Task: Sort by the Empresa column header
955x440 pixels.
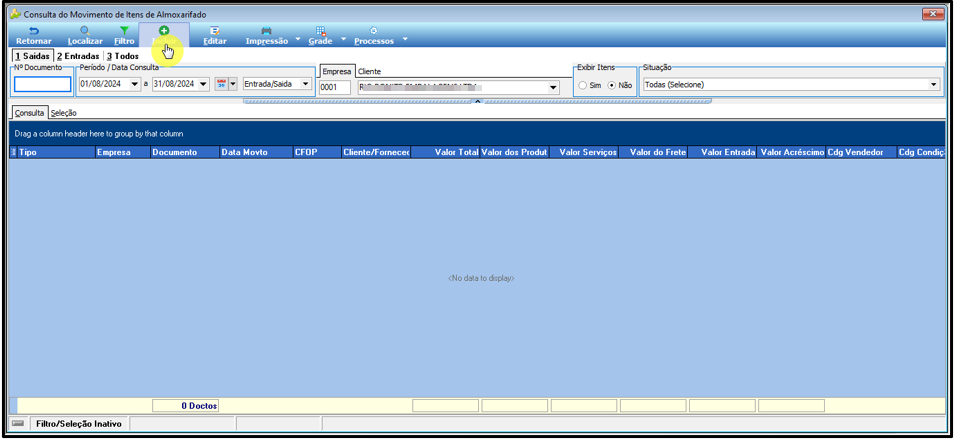Action: (122, 152)
